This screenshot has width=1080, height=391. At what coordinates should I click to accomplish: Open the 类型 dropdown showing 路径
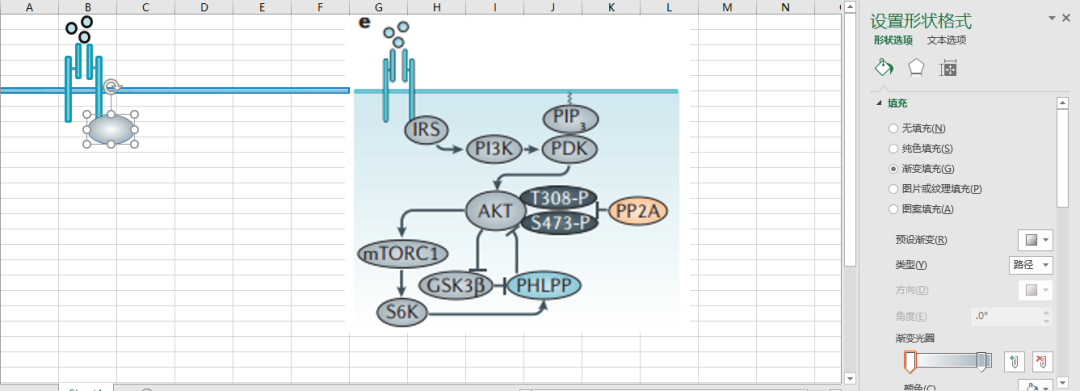[1030, 264]
